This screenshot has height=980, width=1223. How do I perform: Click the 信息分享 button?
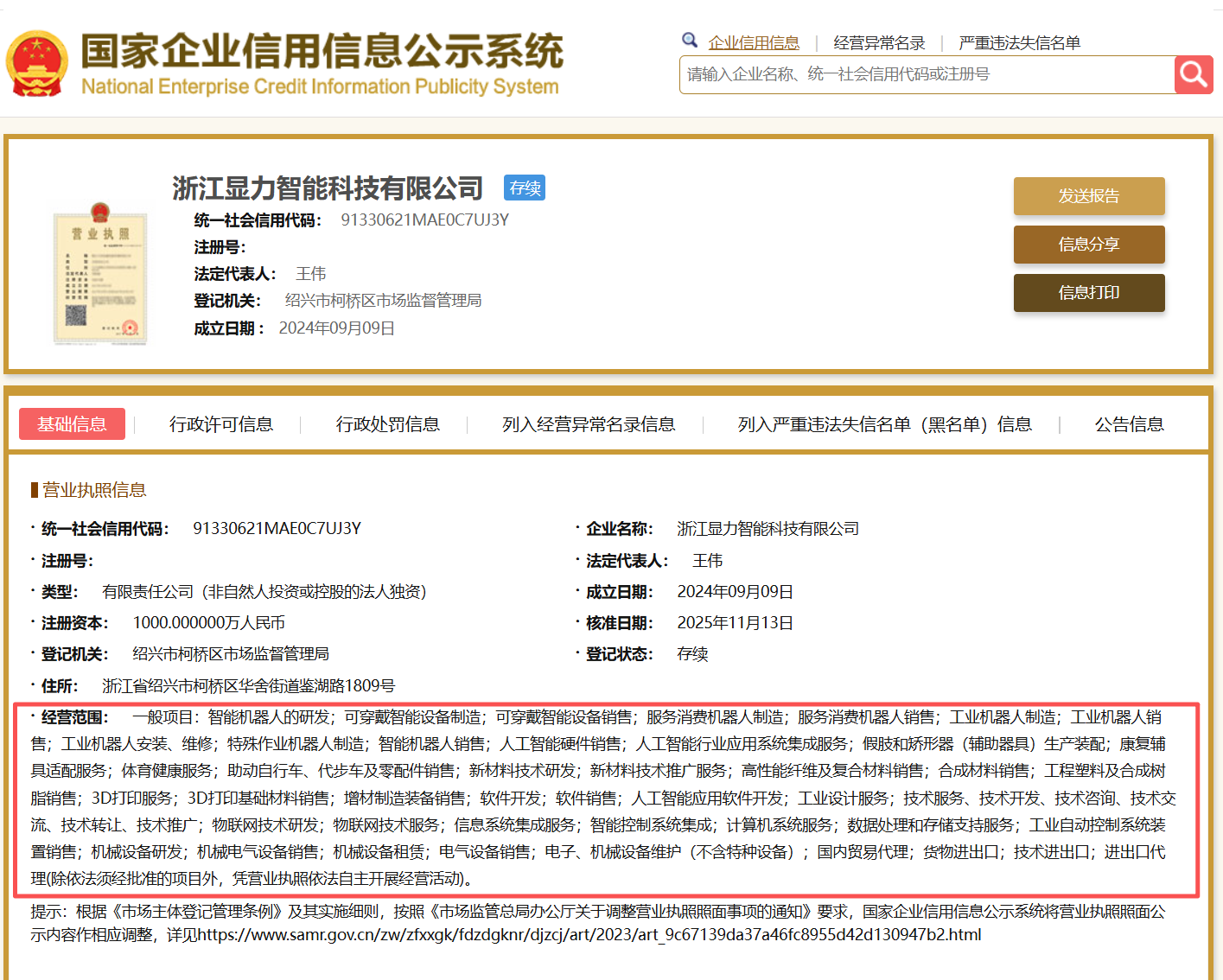1089,245
